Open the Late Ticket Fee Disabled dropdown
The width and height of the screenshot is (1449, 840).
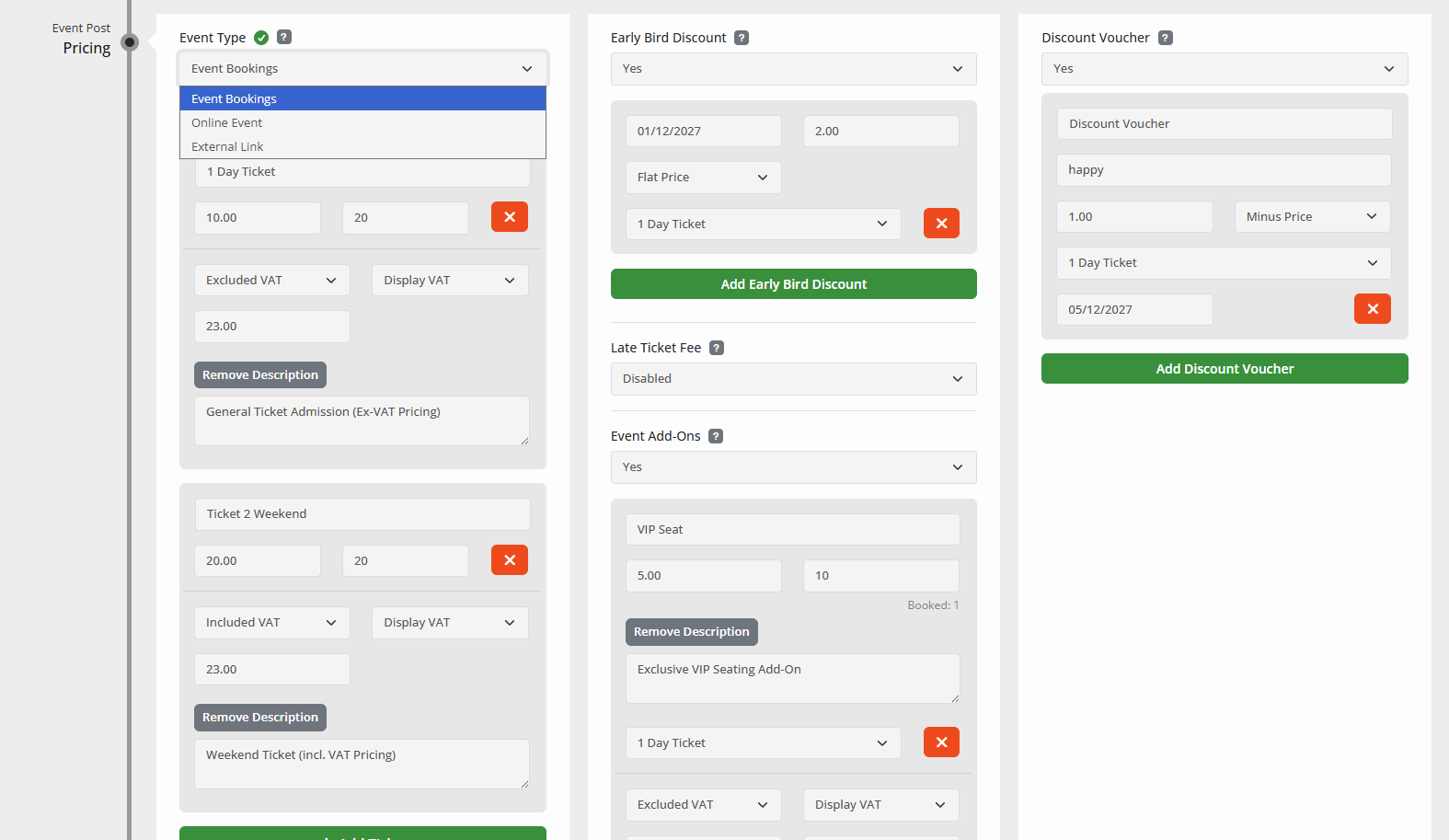(x=793, y=379)
